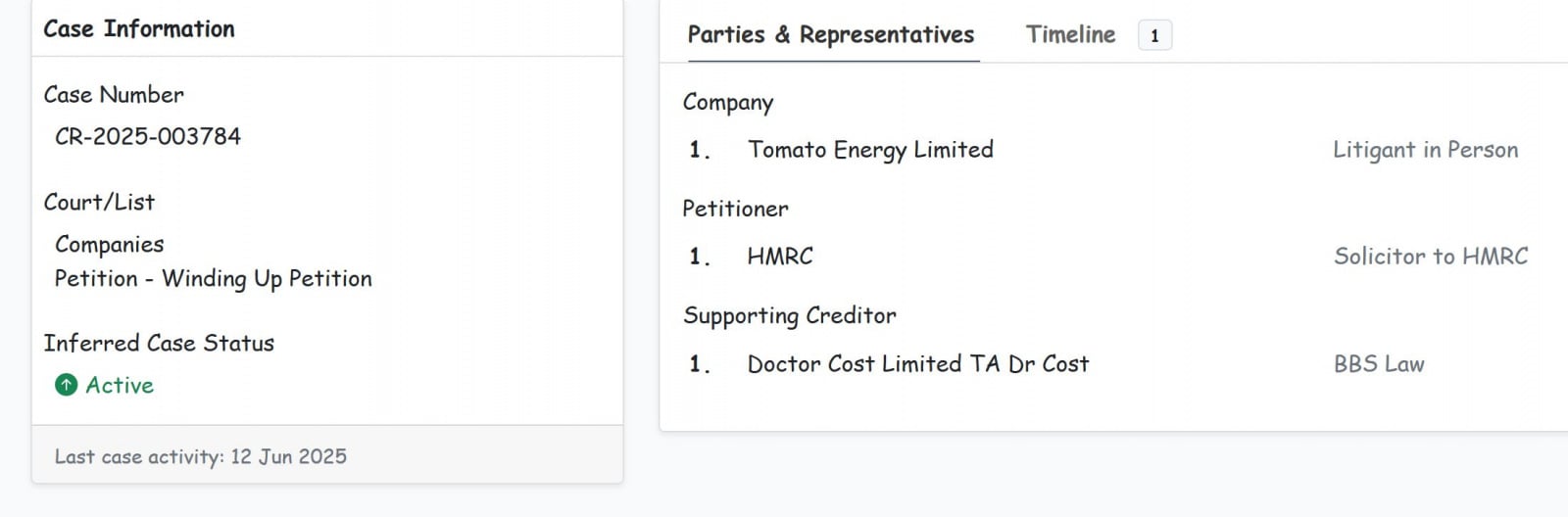
Task: Click the green Active status arrow icon
Action: pos(66,385)
